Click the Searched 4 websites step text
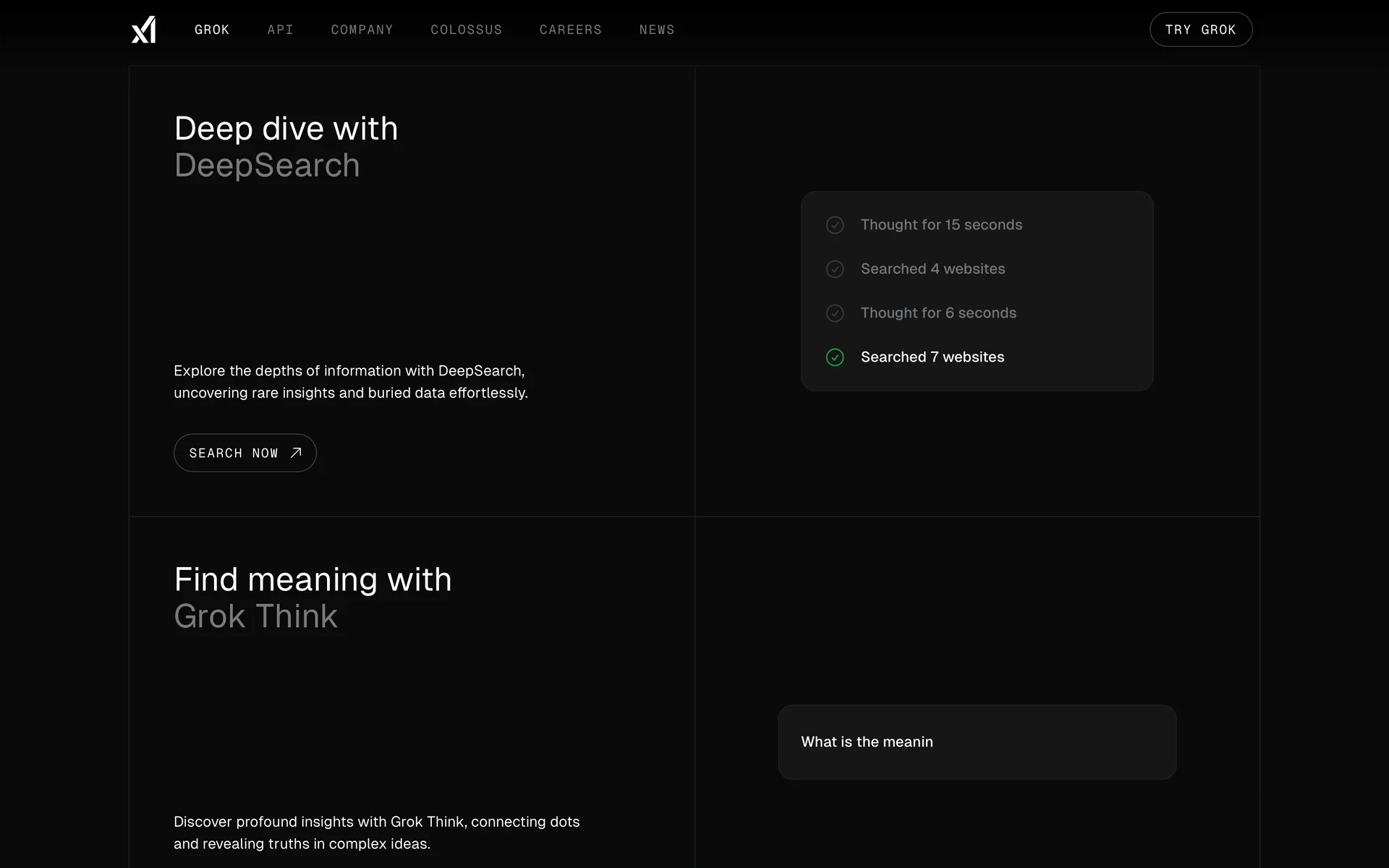This screenshot has height=868, width=1389. tap(932, 269)
